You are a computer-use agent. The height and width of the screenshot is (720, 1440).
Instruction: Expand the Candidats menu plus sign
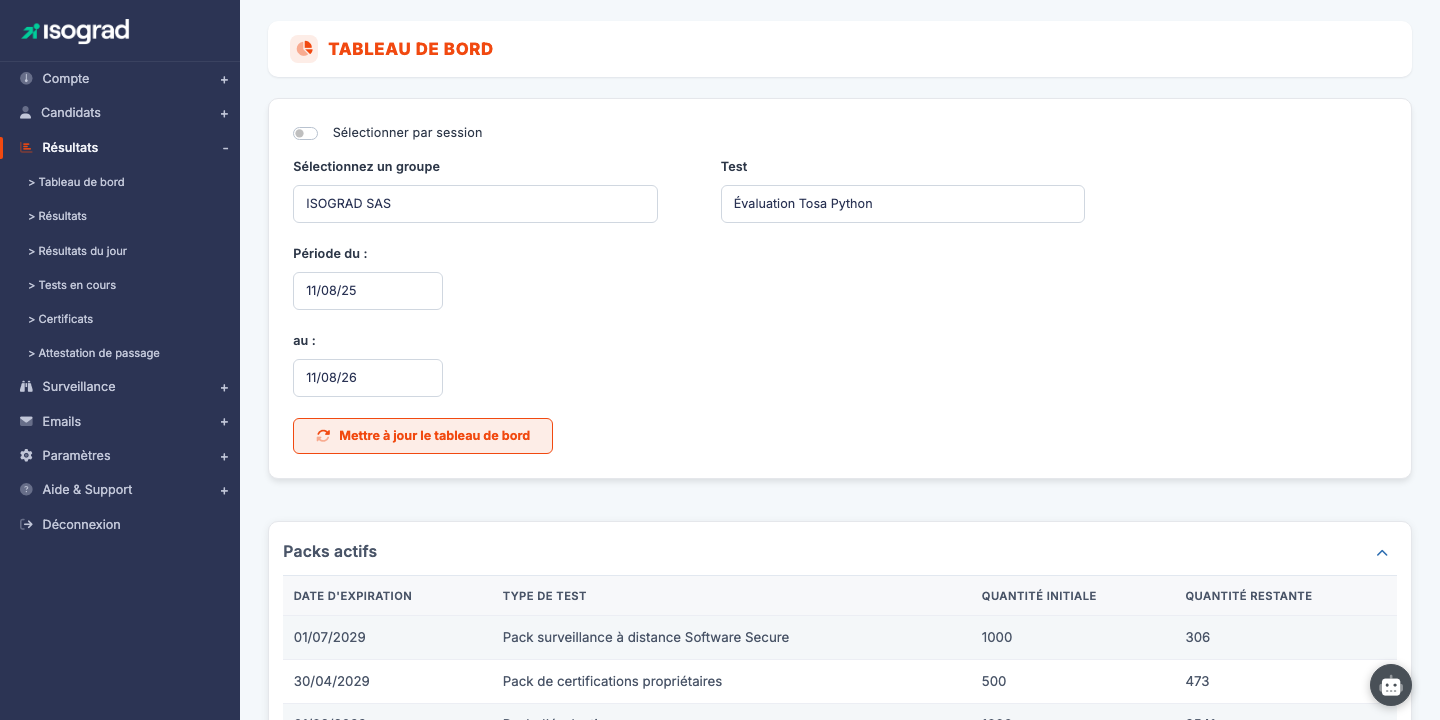pyautogui.click(x=224, y=114)
